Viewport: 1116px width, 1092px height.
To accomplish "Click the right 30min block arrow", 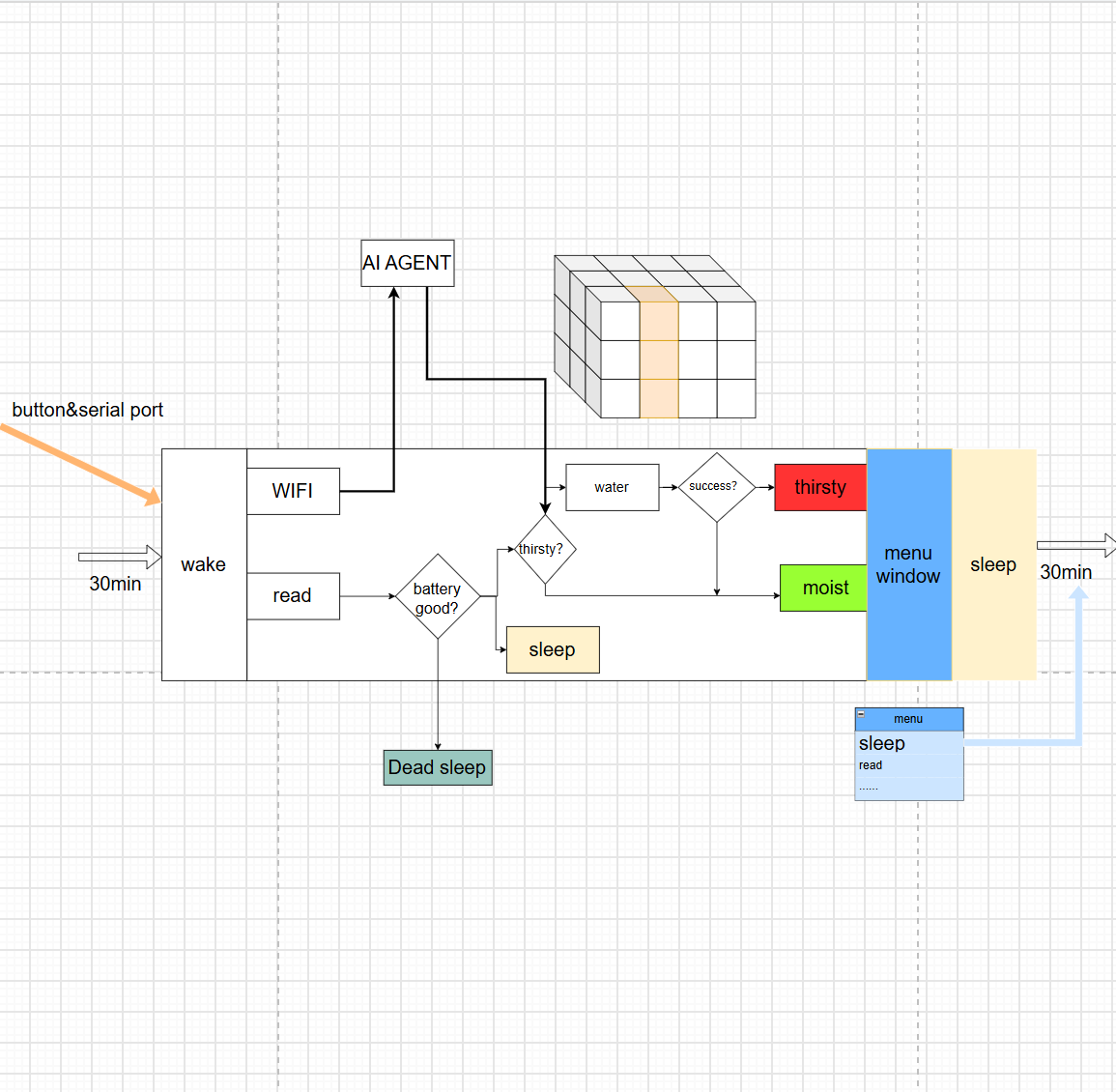I will click(x=1076, y=545).
